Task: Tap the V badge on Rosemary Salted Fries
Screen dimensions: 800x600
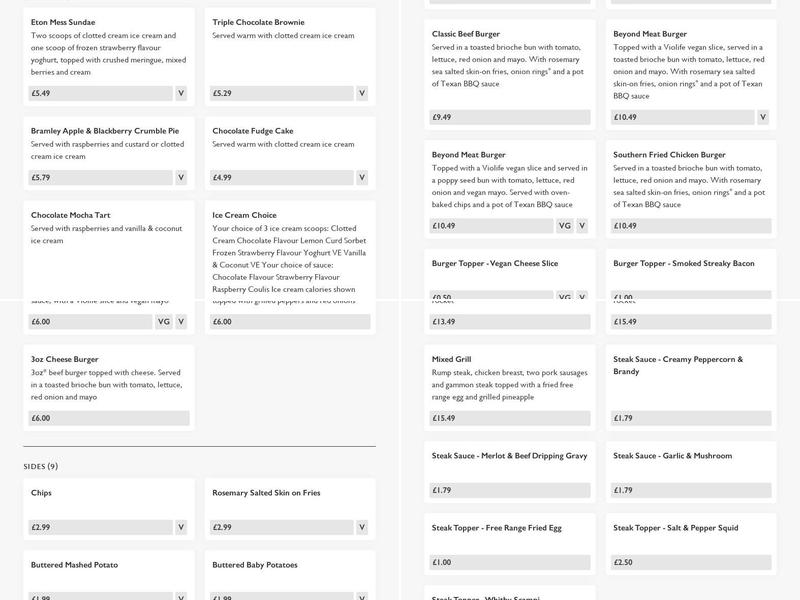Action: 362,527
